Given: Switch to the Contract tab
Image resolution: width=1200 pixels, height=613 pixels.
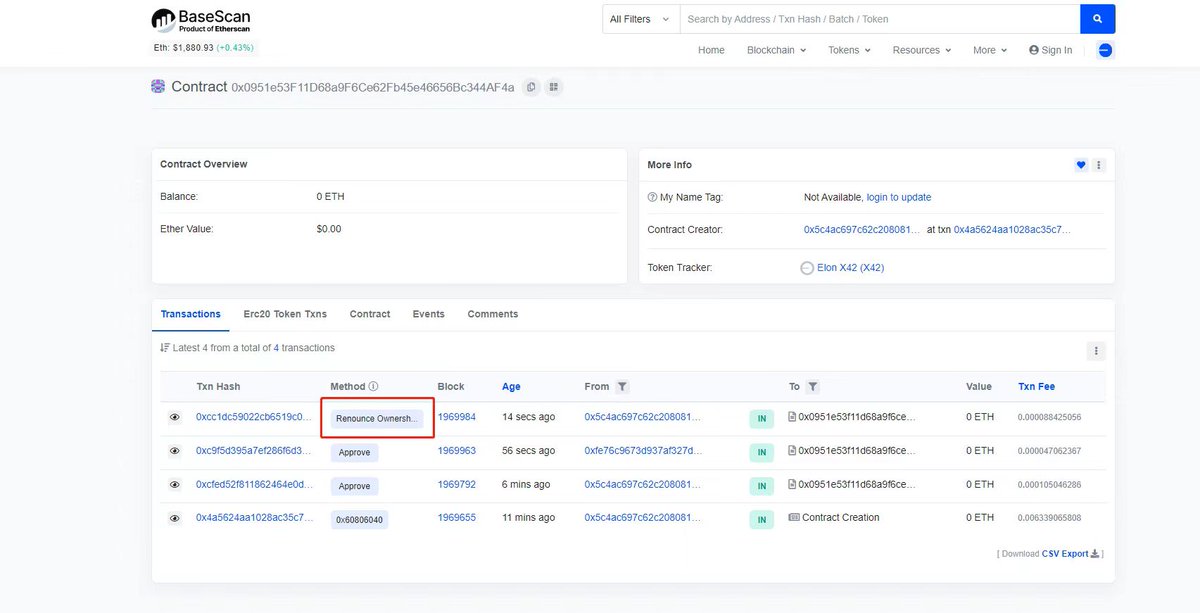Looking at the screenshot, I should pyautogui.click(x=370, y=314).
